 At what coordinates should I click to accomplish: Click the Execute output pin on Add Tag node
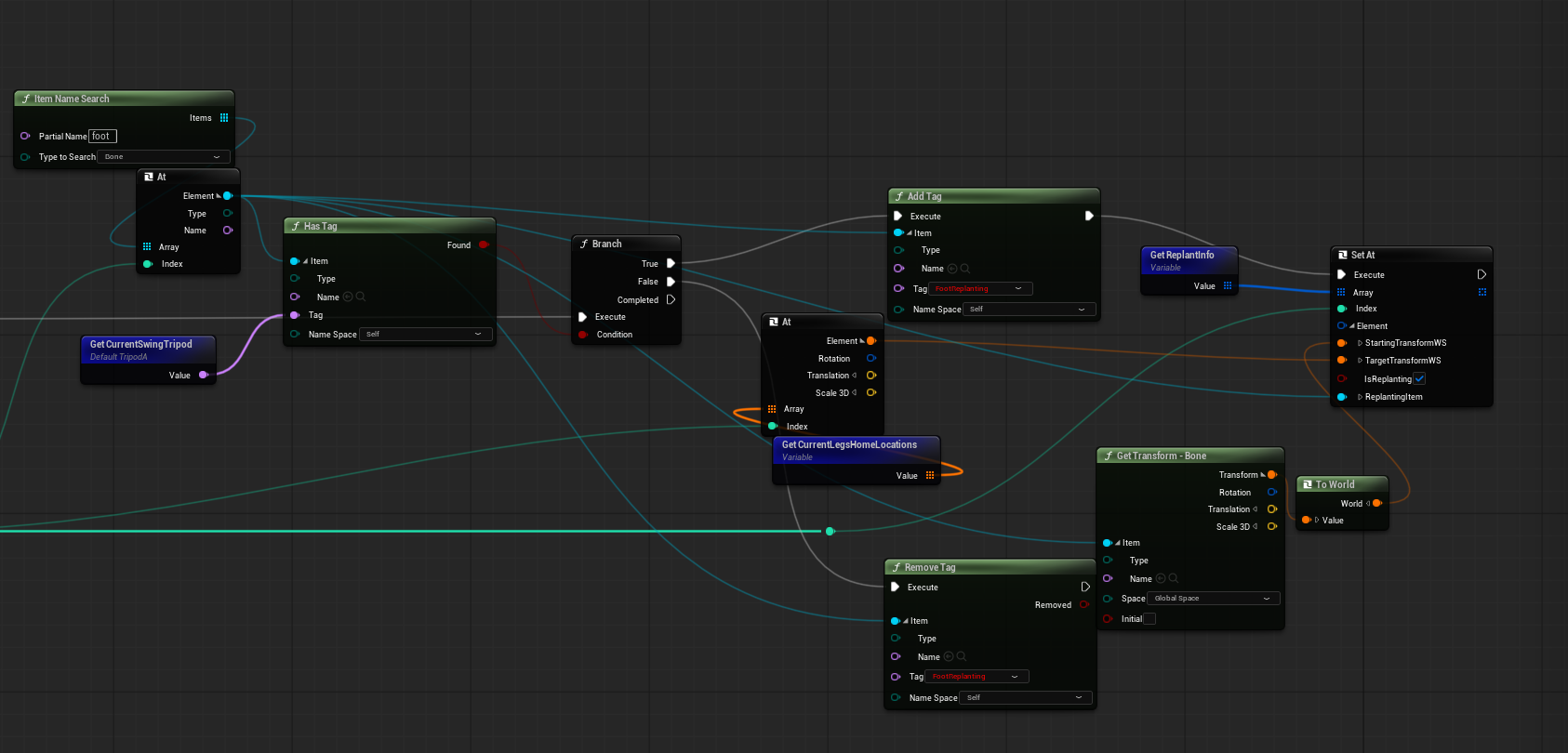tap(1088, 216)
